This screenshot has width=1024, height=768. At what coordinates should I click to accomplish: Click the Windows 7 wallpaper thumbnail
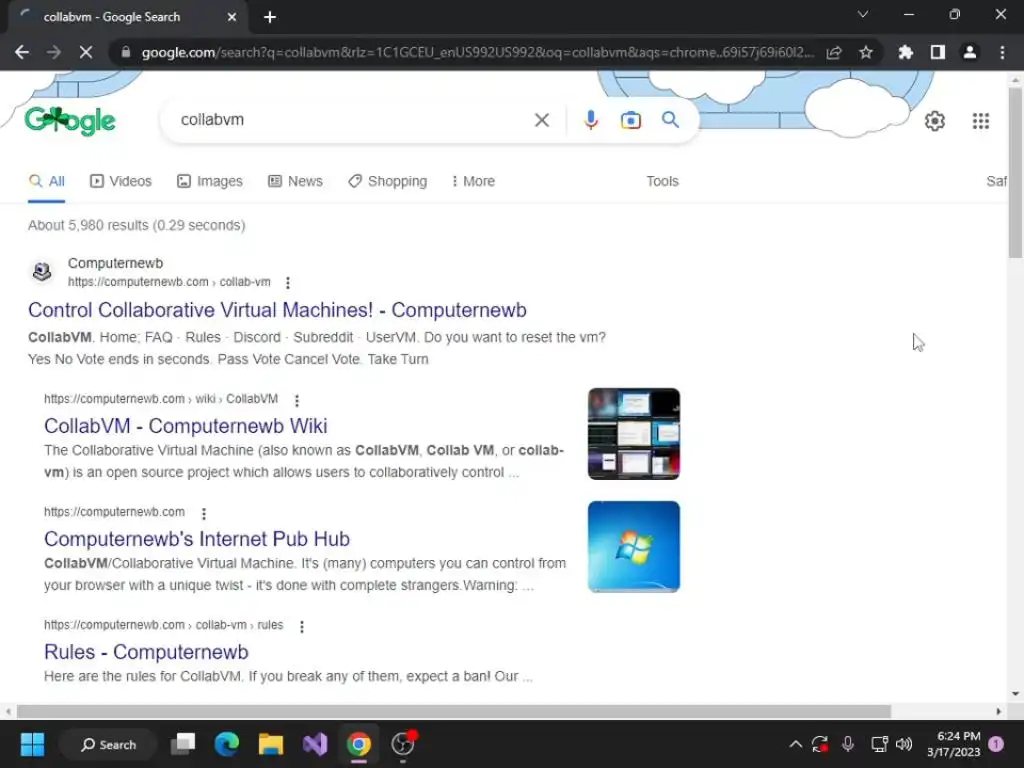point(633,547)
